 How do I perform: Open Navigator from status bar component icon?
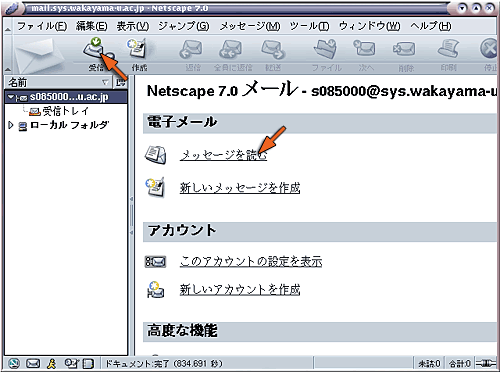[14, 363]
